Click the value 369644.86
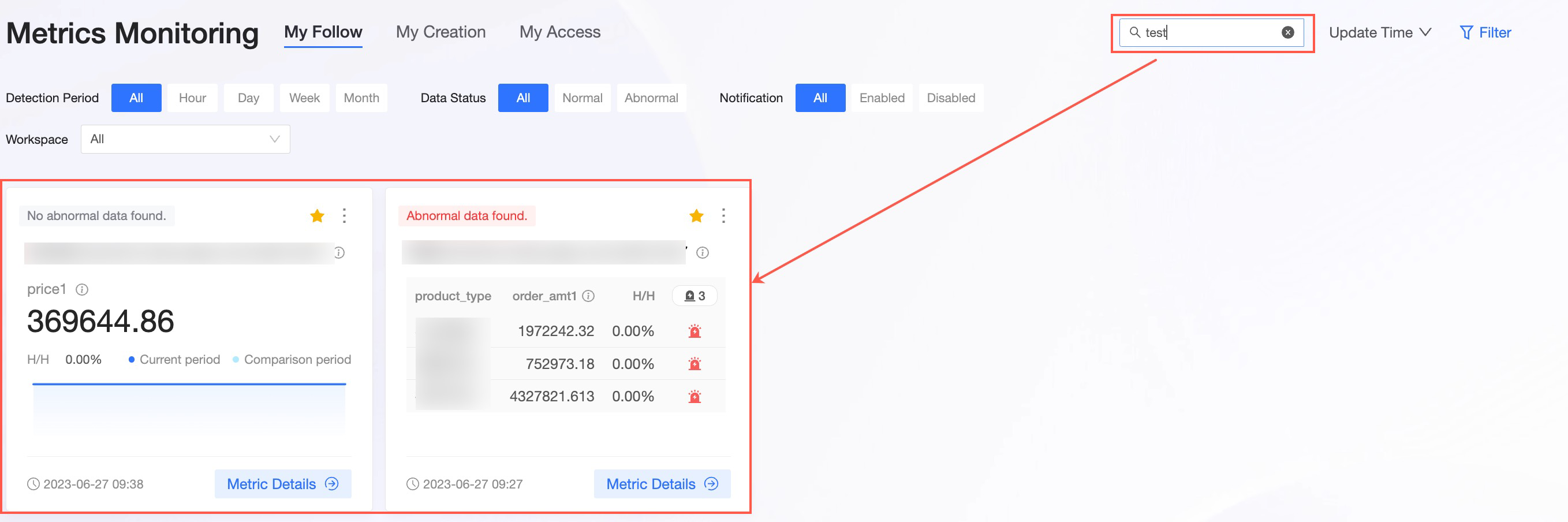 (100, 322)
